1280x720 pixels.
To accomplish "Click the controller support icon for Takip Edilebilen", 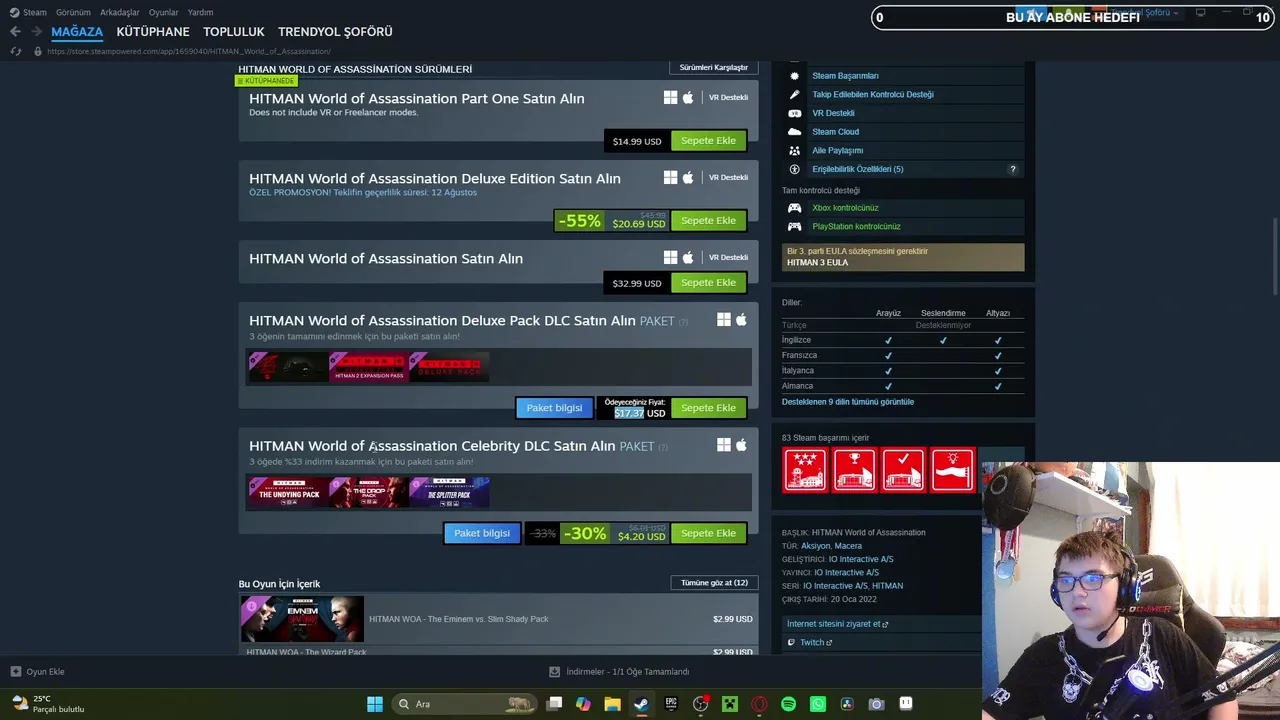I will pos(795,94).
